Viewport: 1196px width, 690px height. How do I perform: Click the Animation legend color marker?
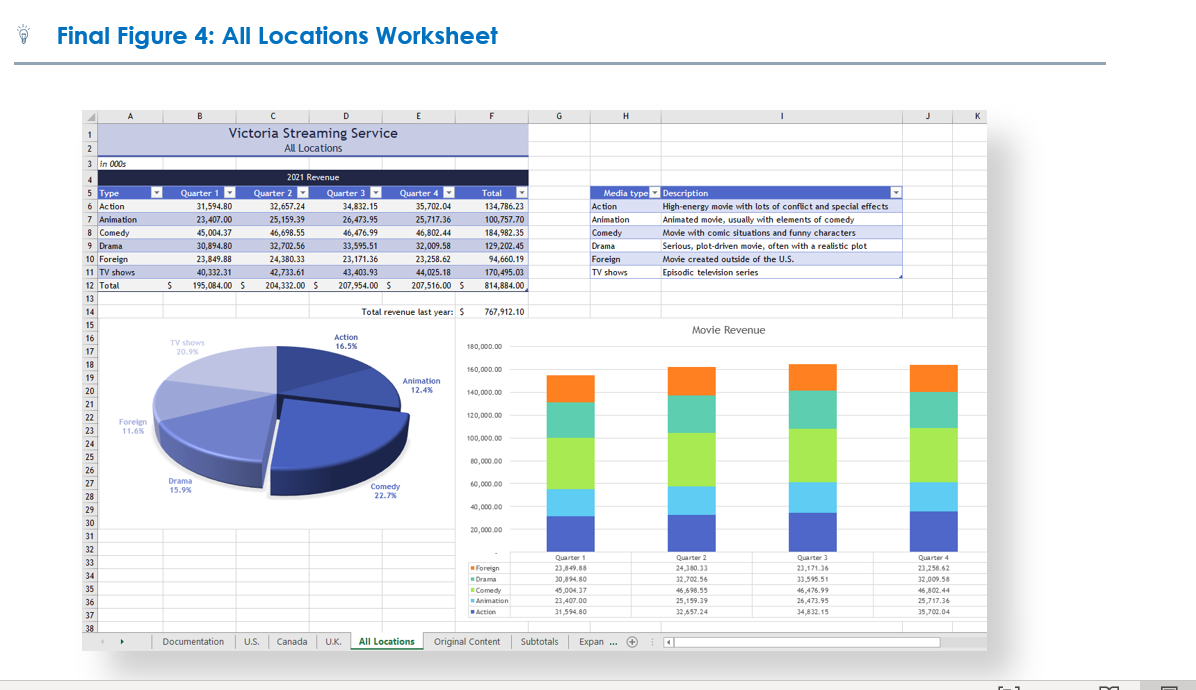click(473, 601)
